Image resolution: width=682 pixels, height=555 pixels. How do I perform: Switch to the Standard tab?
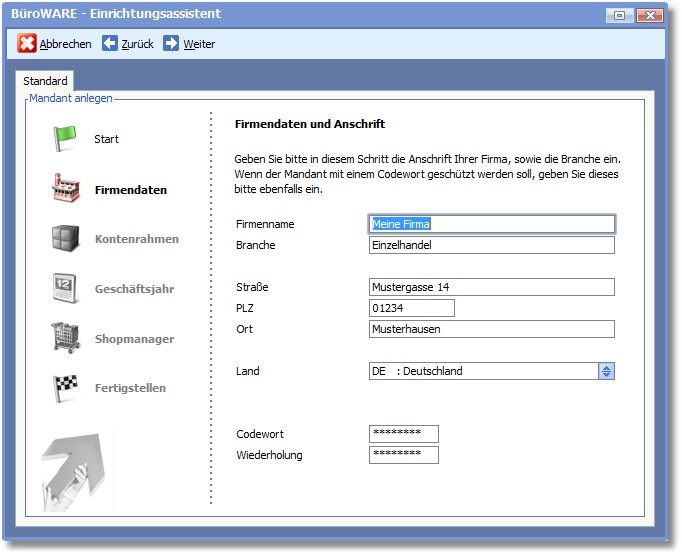click(x=45, y=81)
